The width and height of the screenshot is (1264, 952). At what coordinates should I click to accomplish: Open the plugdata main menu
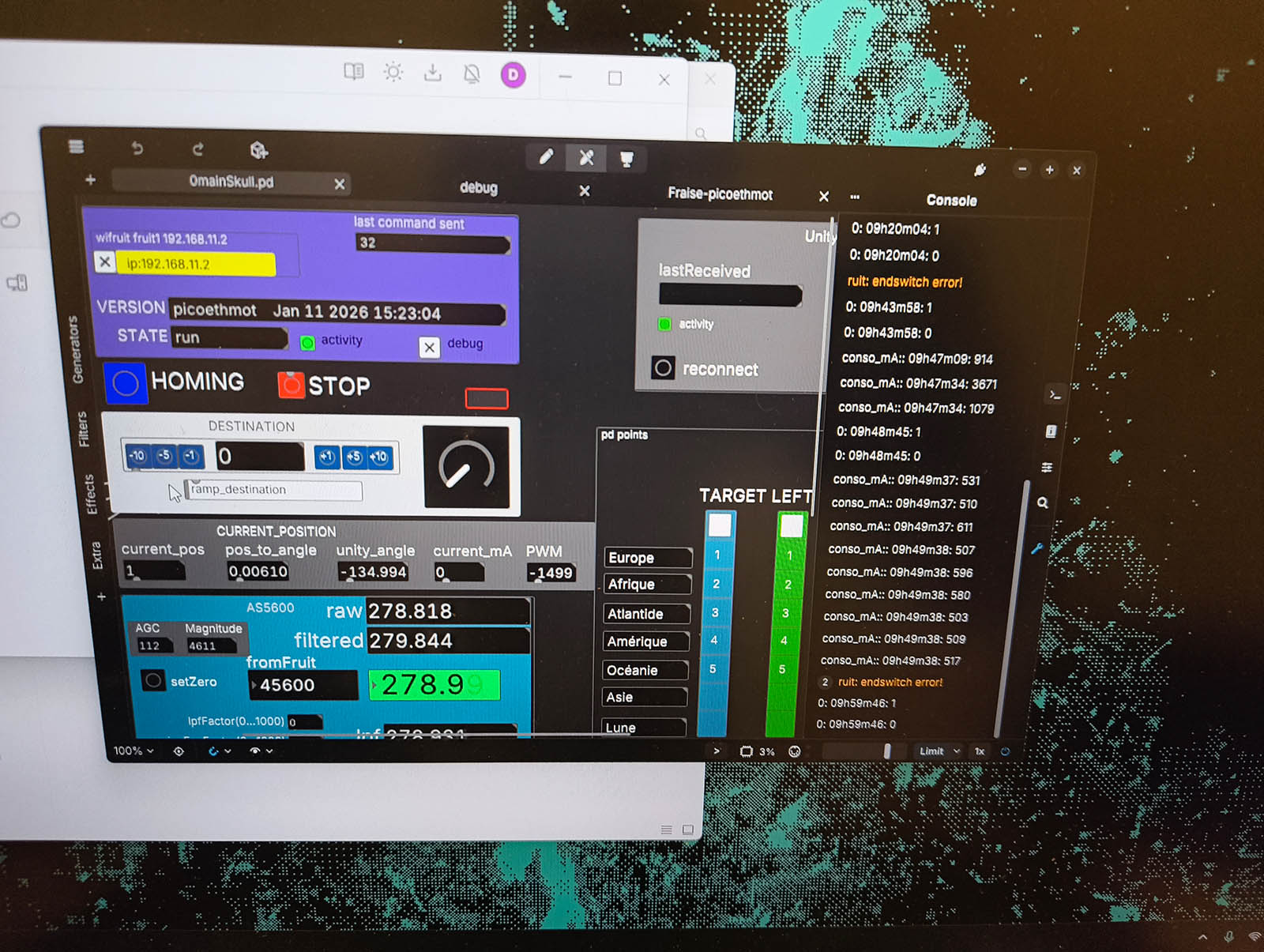tap(76, 146)
